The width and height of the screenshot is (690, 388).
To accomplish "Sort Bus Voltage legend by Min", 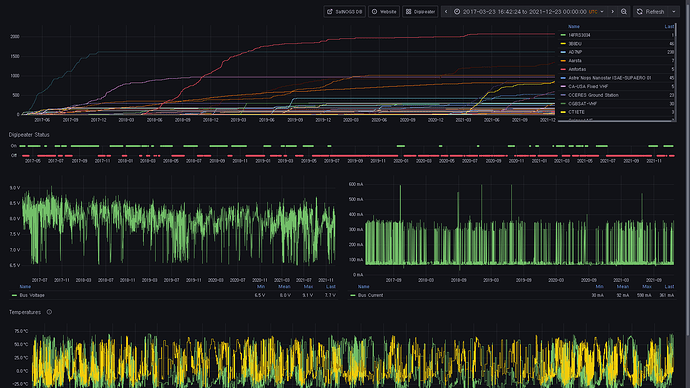I will (x=261, y=286).
